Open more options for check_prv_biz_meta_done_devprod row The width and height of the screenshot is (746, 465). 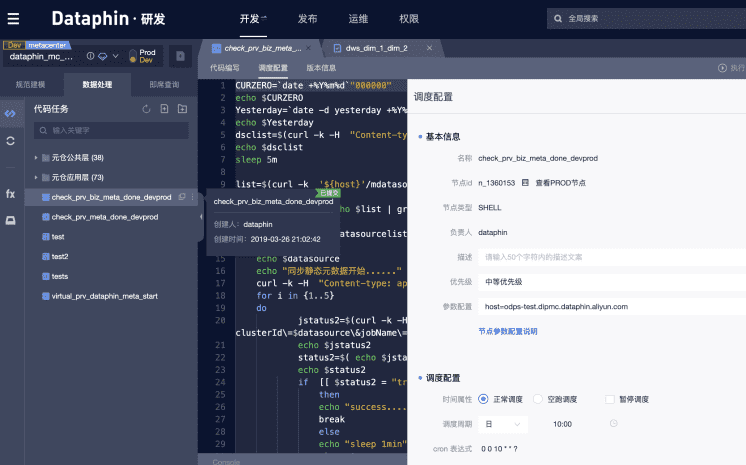click(x=193, y=197)
